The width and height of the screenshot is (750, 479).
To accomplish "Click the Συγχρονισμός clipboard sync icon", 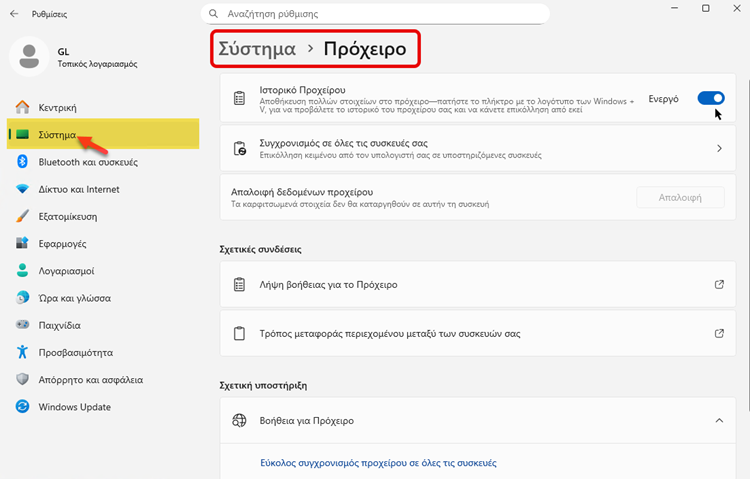I will pyautogui.click(x=239, y=148).
